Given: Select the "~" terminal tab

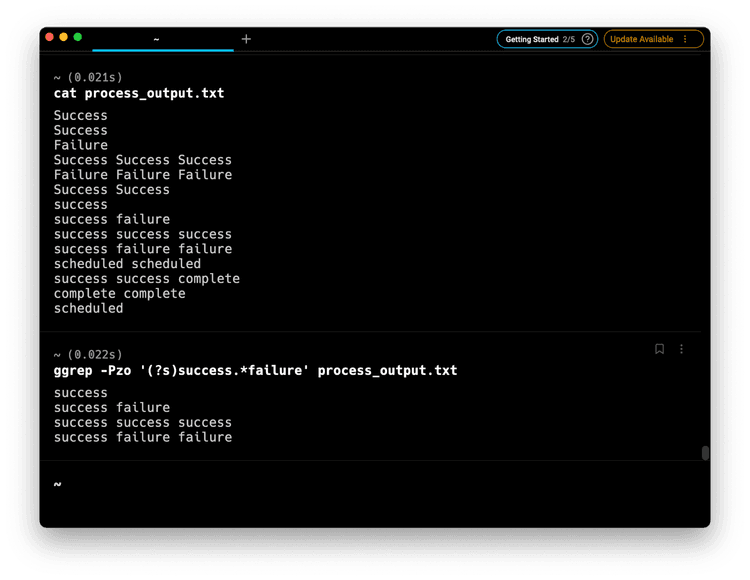Looking at the screenshot, I should [157, 39].
